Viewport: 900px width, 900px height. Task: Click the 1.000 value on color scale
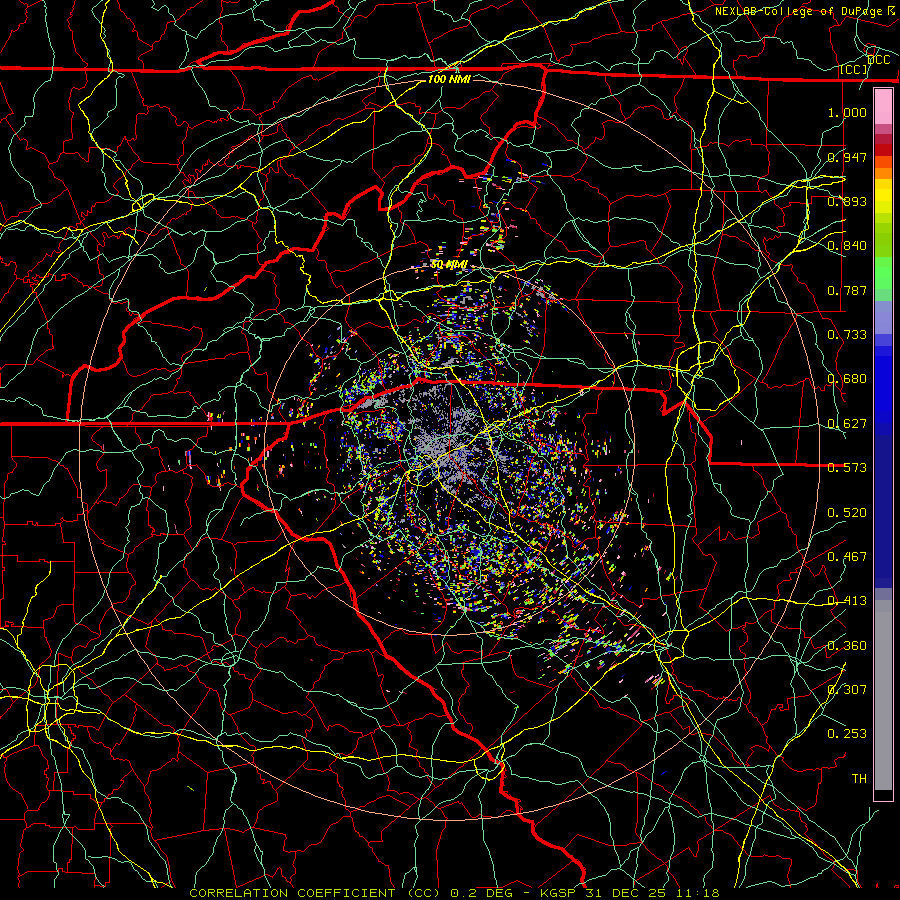pyautogui.click(x=847, y=112)
